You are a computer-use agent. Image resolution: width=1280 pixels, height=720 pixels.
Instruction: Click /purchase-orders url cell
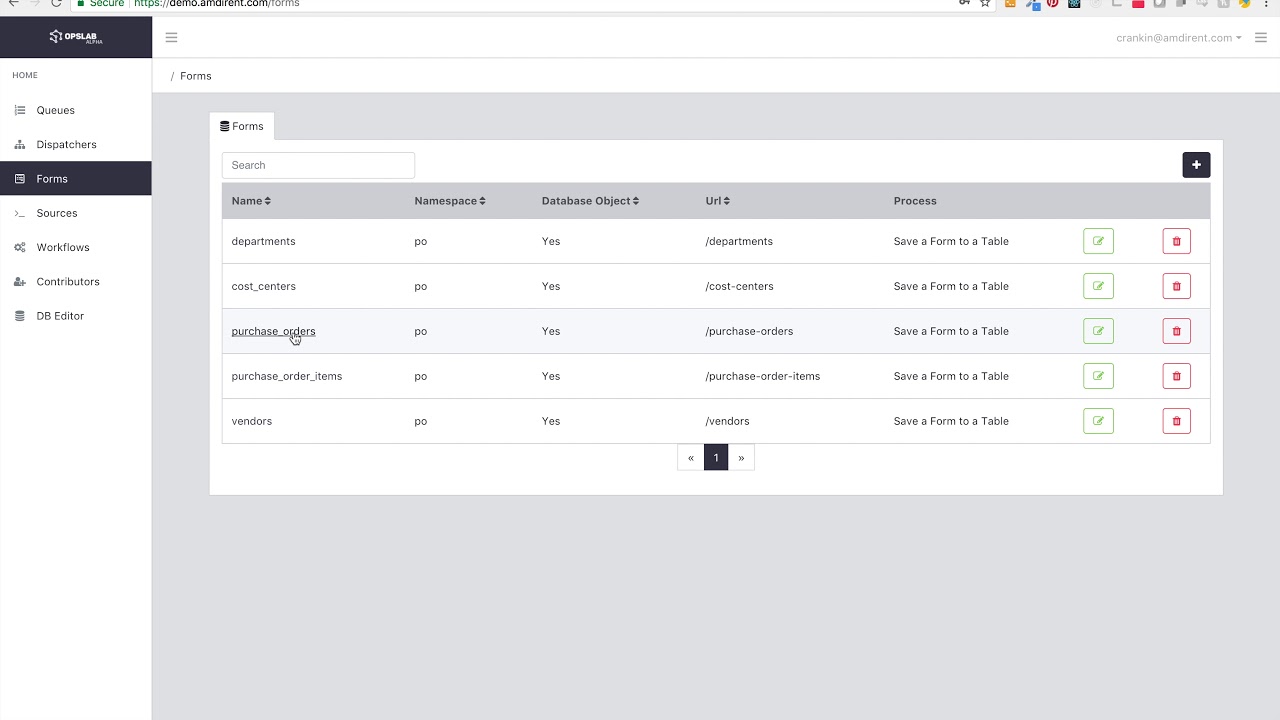pyautogui.click(x=749, y=331)
